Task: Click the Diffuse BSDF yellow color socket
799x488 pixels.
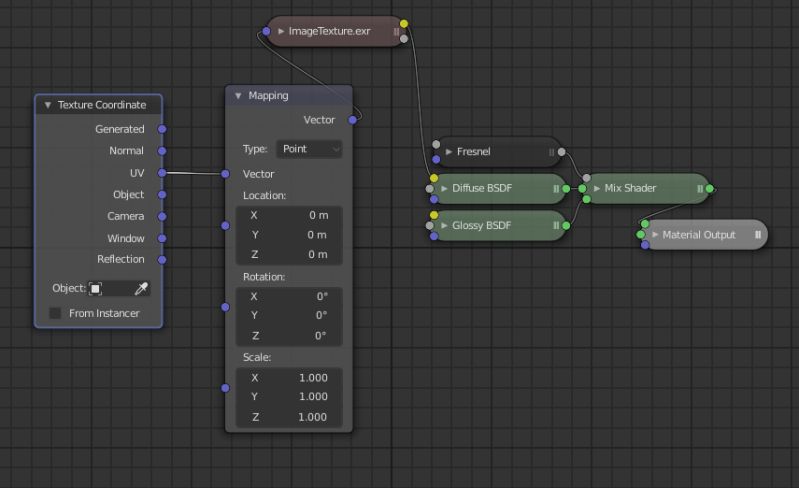Action: (x=434, y=178)
